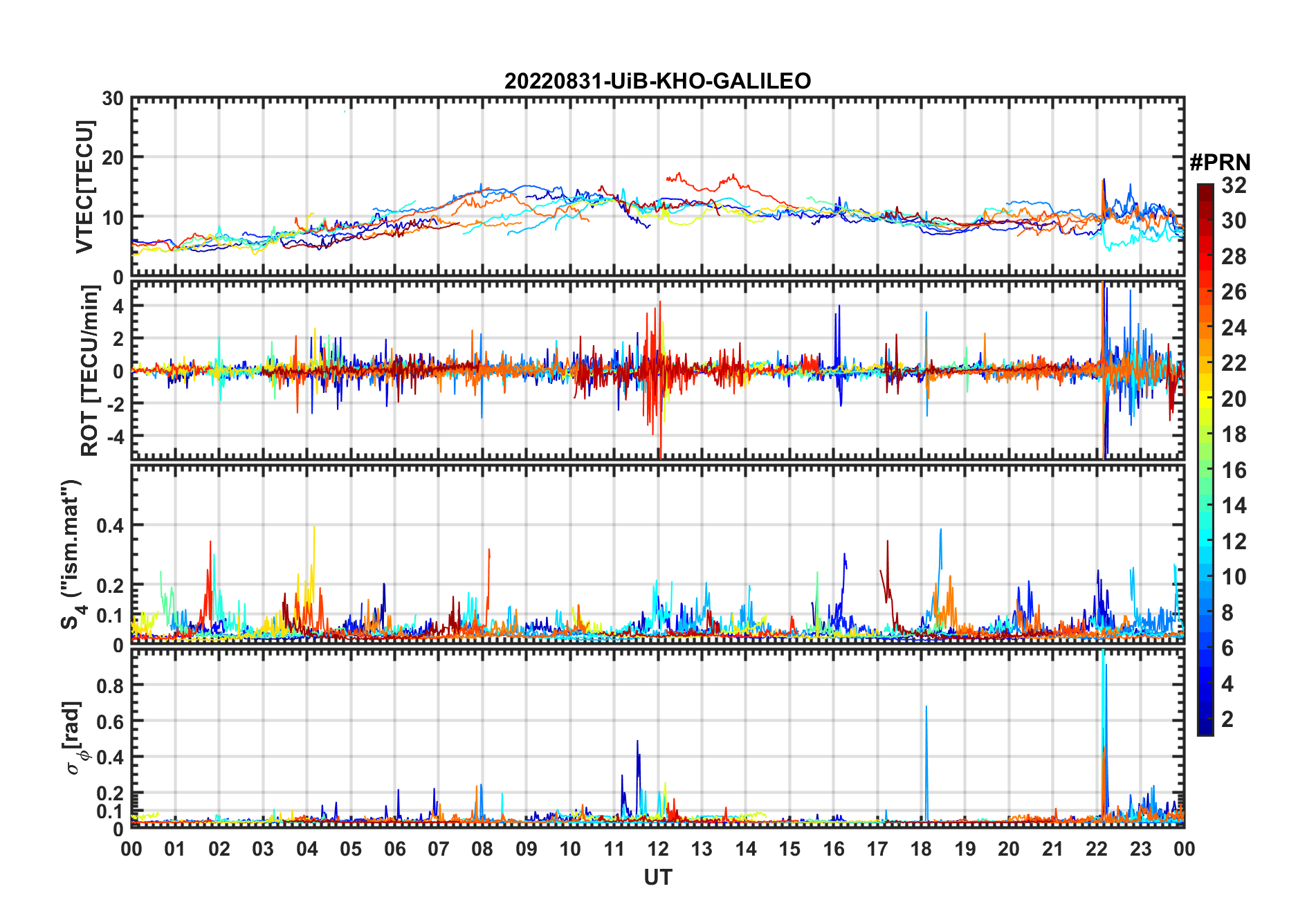
Task: Click the VTEC[TECU] axis label
Action: coord(84,187)
